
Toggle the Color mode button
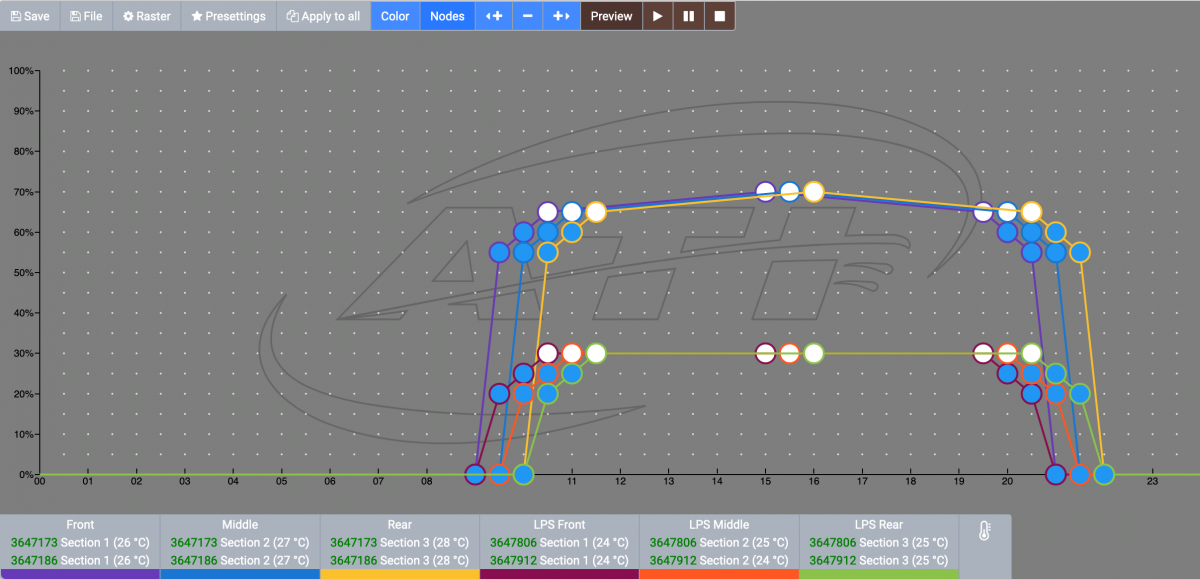click(x=395, y=16)
